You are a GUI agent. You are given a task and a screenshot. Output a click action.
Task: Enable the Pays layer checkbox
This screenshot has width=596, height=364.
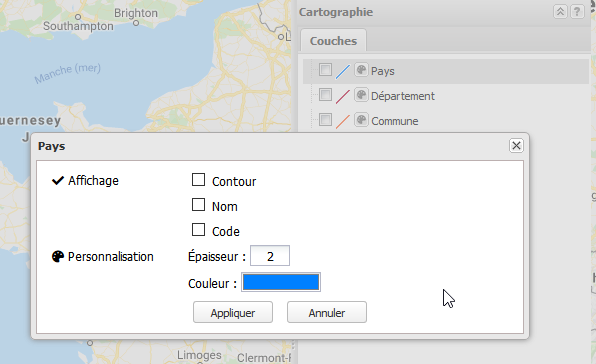click(x=325, y=70)
